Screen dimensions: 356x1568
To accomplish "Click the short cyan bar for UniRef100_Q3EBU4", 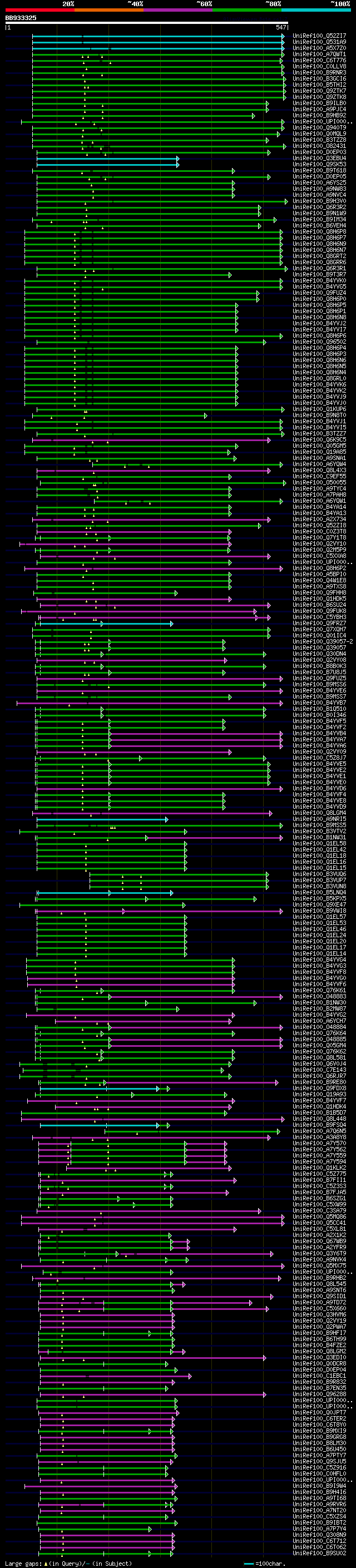I will coord(108,159).
